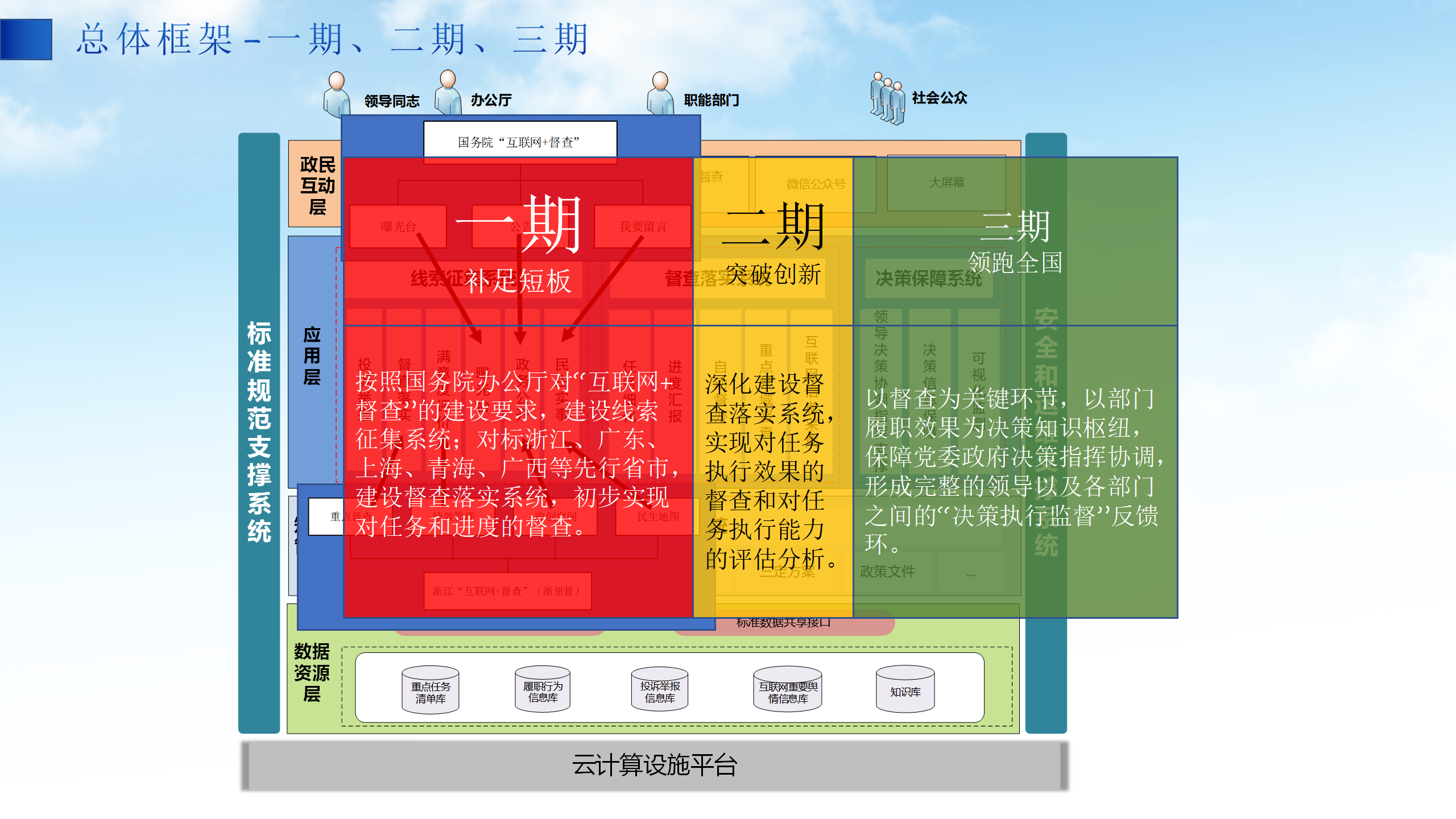Click the 领导同志 person icon
Screen dimensions: 1456x819
(x=337, y=94)
